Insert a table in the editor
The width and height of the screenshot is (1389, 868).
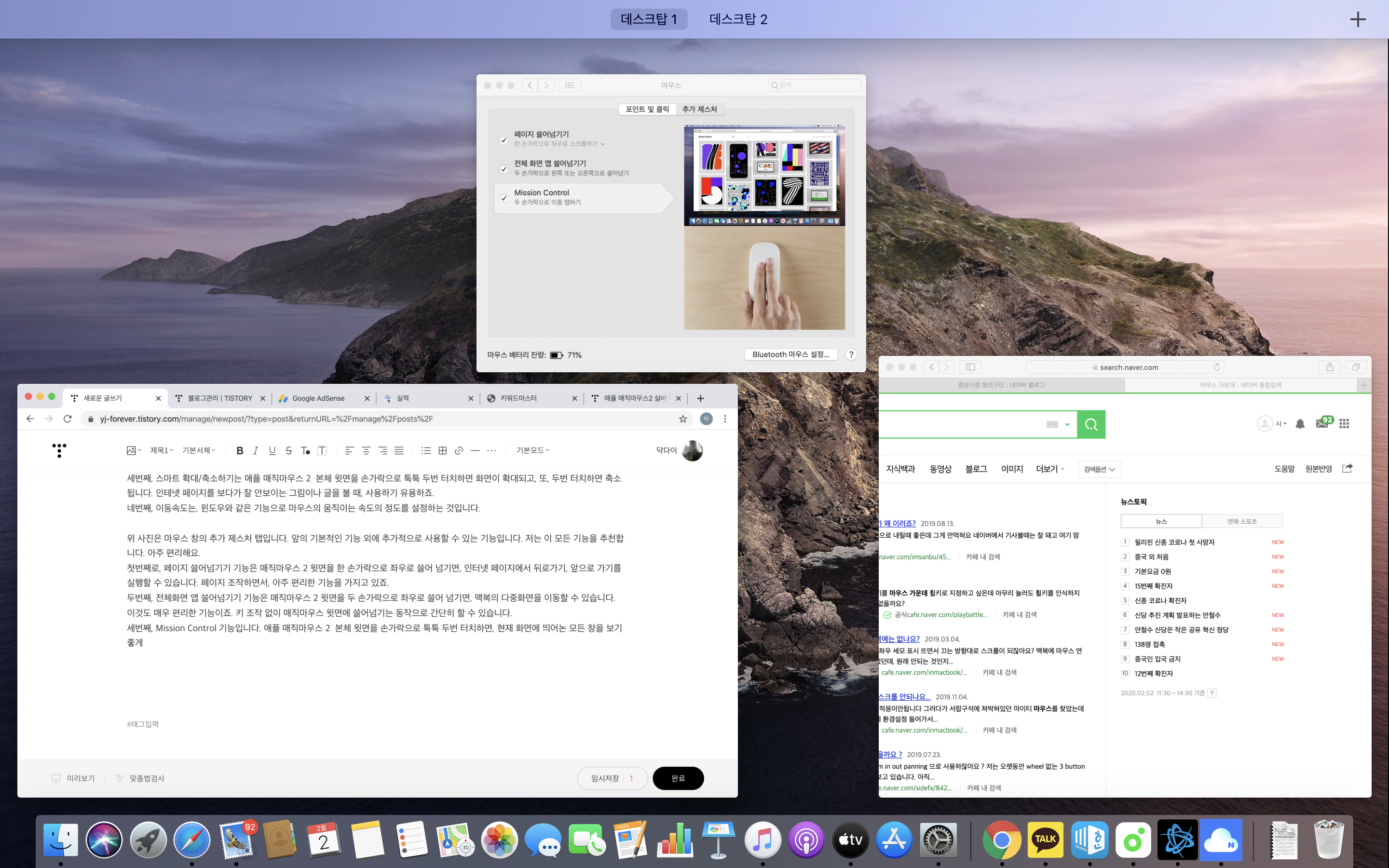(443, 451)
